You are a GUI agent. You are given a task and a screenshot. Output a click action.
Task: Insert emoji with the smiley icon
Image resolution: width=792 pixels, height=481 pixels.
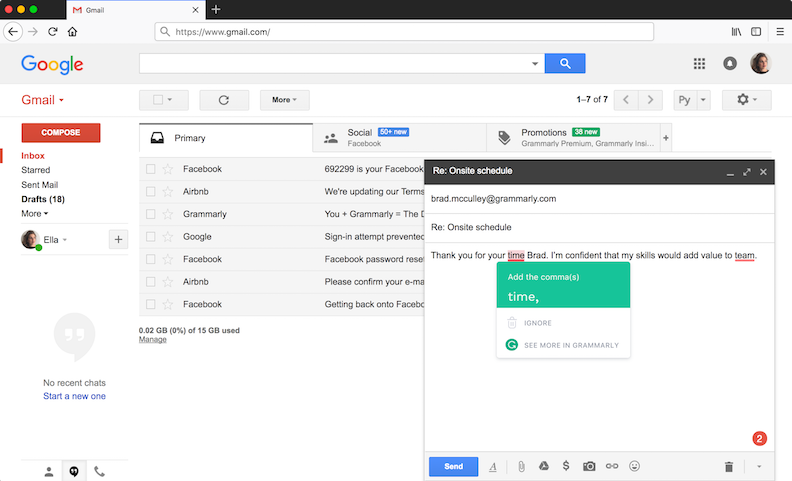click(x=634, y=466)
